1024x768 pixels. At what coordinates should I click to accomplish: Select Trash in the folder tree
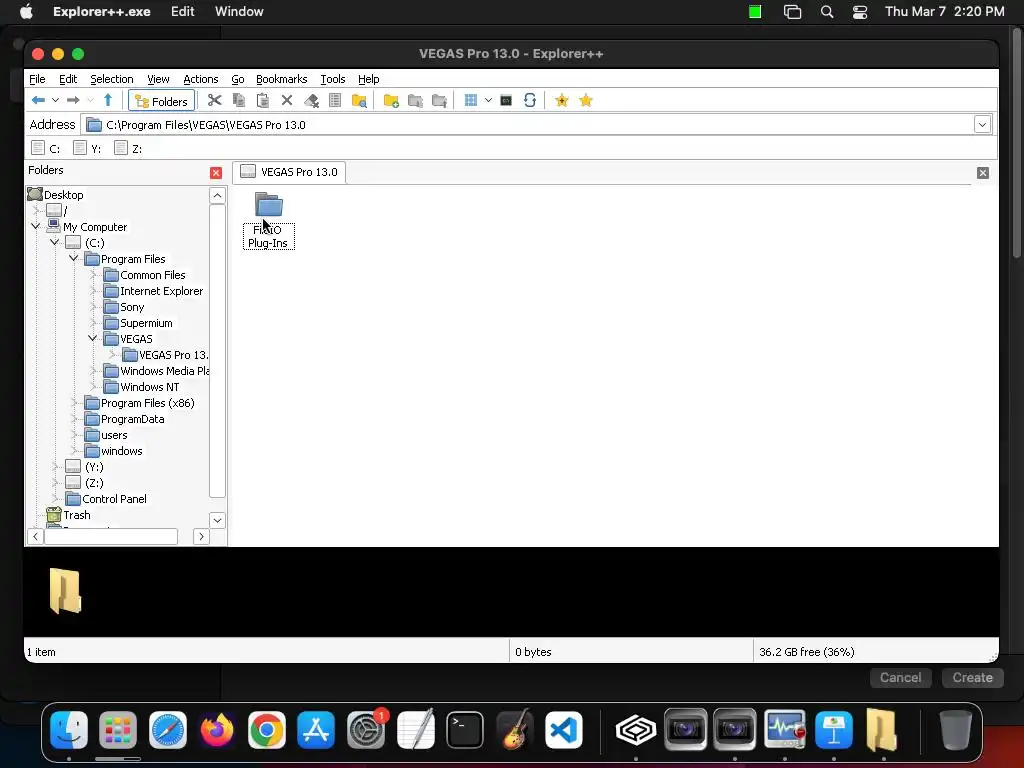coord(76,515)
